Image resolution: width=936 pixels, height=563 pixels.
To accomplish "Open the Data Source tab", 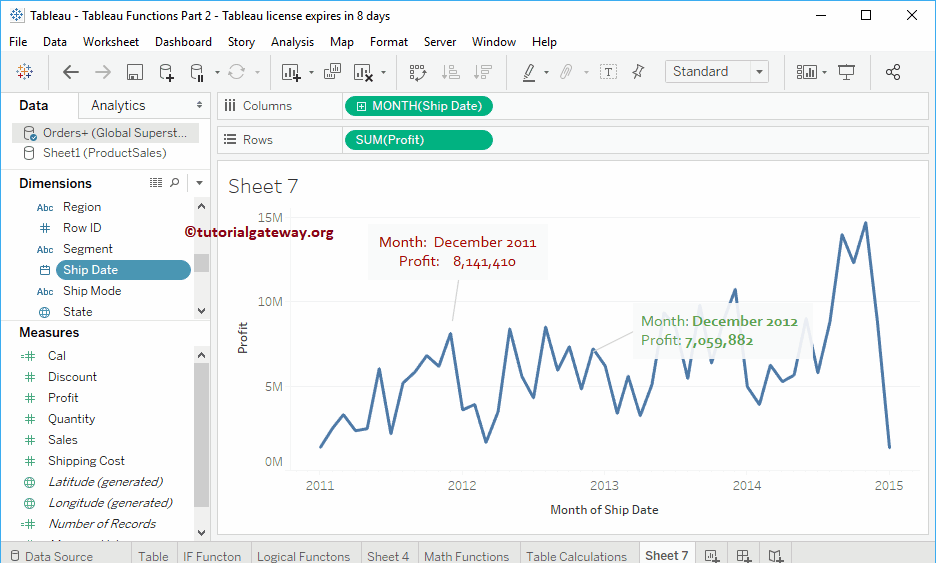I will (x=52, y=556).
